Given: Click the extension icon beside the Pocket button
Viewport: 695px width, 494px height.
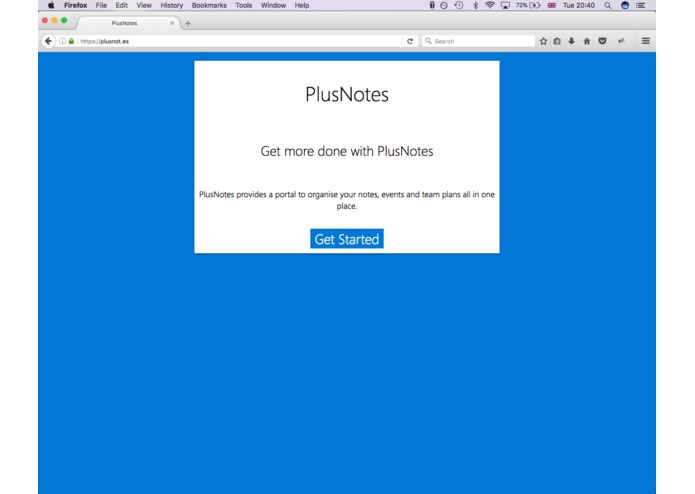Looking at the screenshot, I should tap(621, 41).
